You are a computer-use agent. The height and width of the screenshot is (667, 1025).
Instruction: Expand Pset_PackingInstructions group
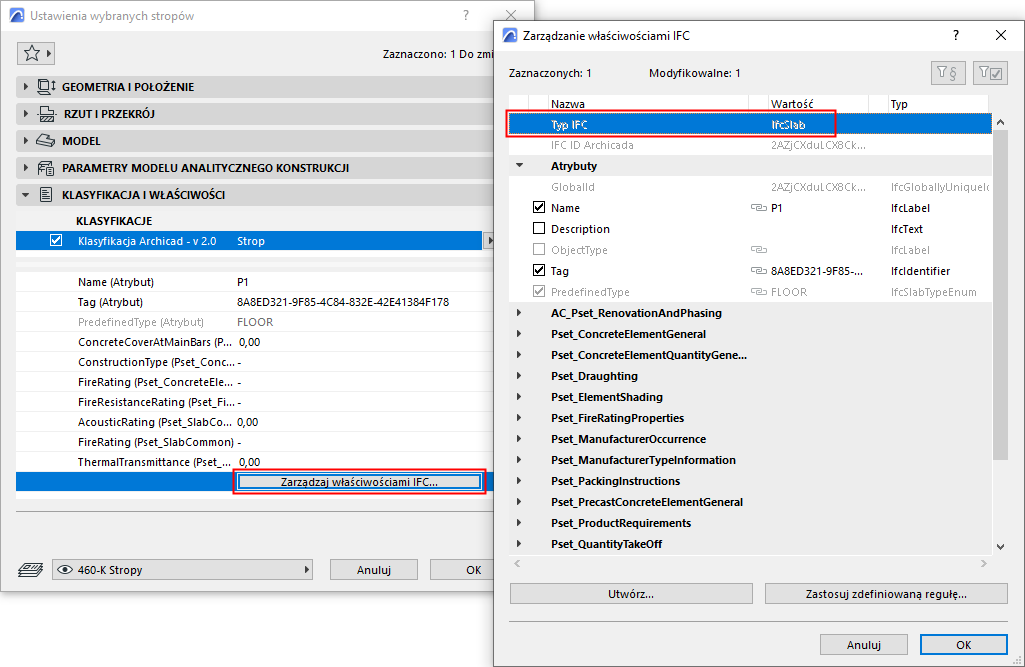click(519, 480)
